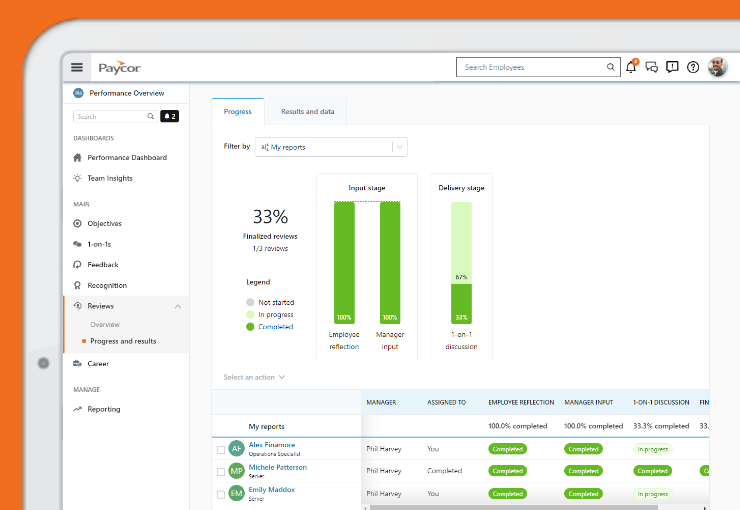Open the user profile avatar
The width and height of the screenshot is (740, 510).
717,67
